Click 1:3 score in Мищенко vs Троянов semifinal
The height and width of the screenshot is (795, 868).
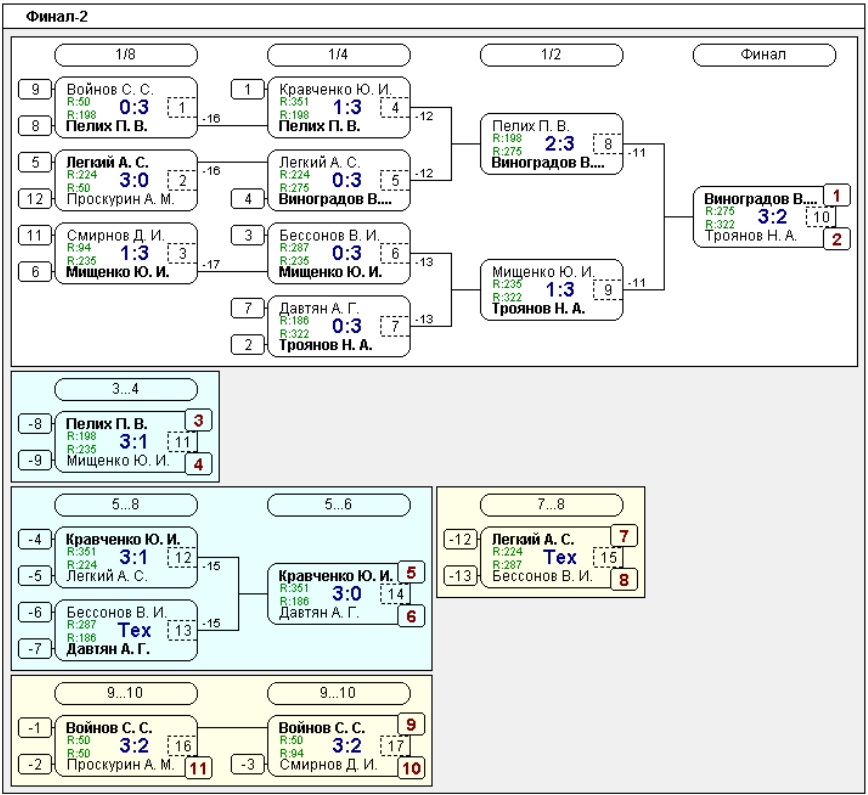[560, 290]
